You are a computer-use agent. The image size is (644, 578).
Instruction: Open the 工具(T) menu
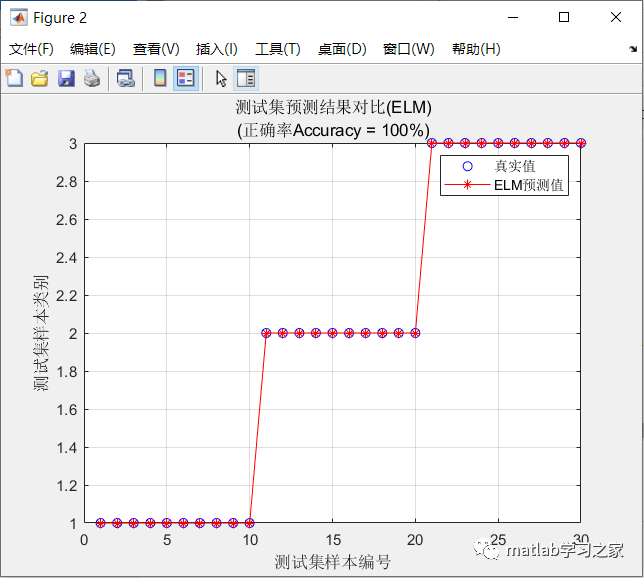(x=278, y=49)
